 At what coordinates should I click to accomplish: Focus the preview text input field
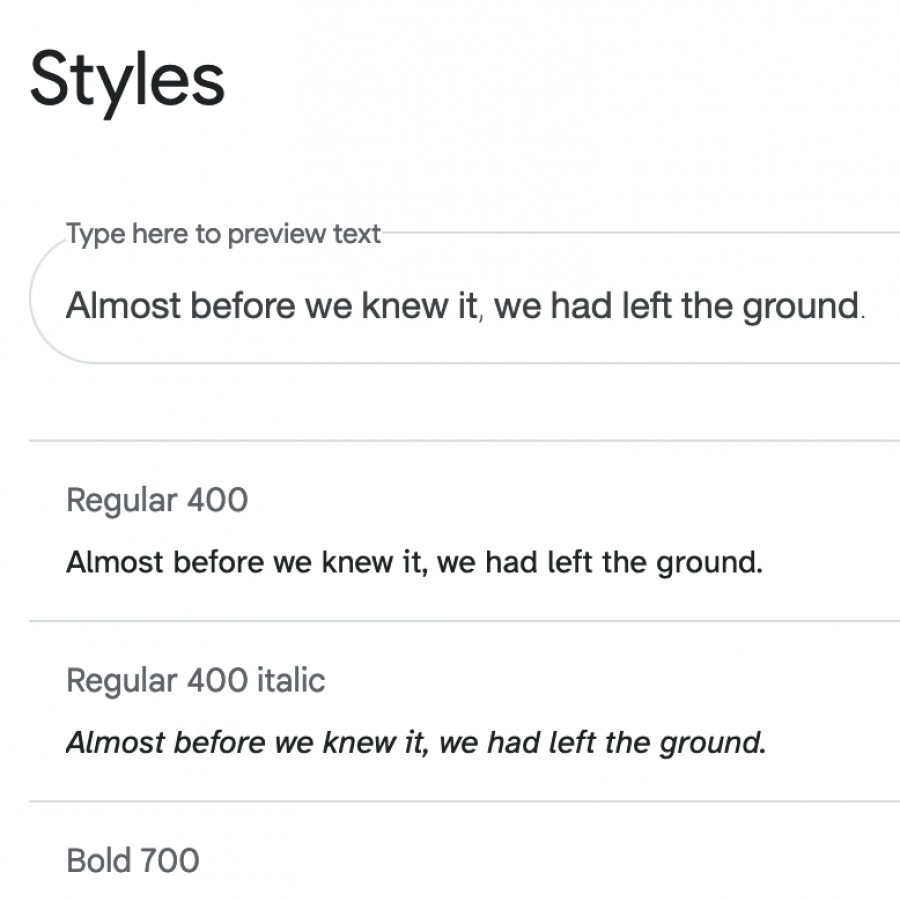click(465, 306)
